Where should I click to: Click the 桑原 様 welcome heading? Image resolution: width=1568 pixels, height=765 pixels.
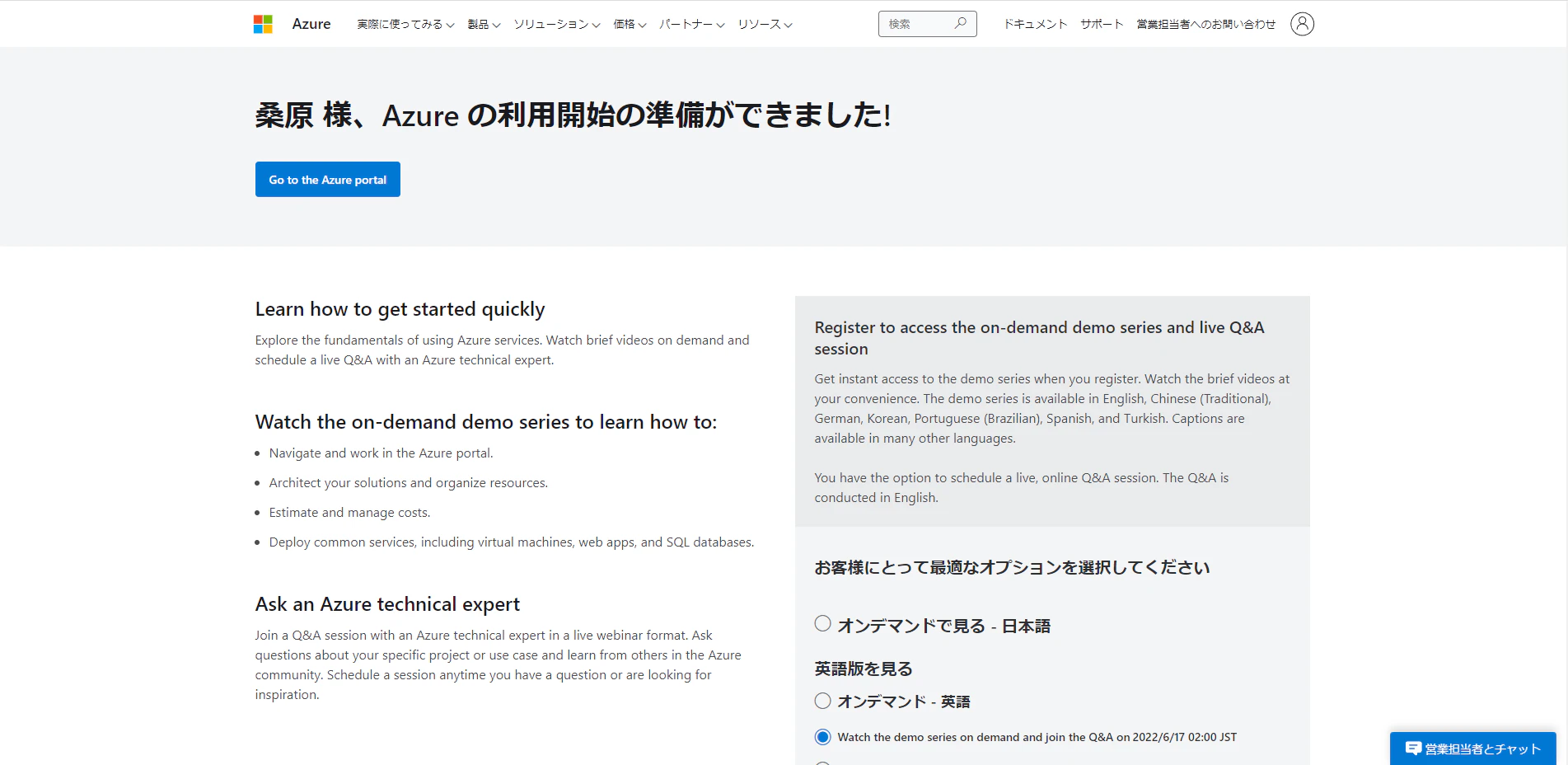point(573,115)
